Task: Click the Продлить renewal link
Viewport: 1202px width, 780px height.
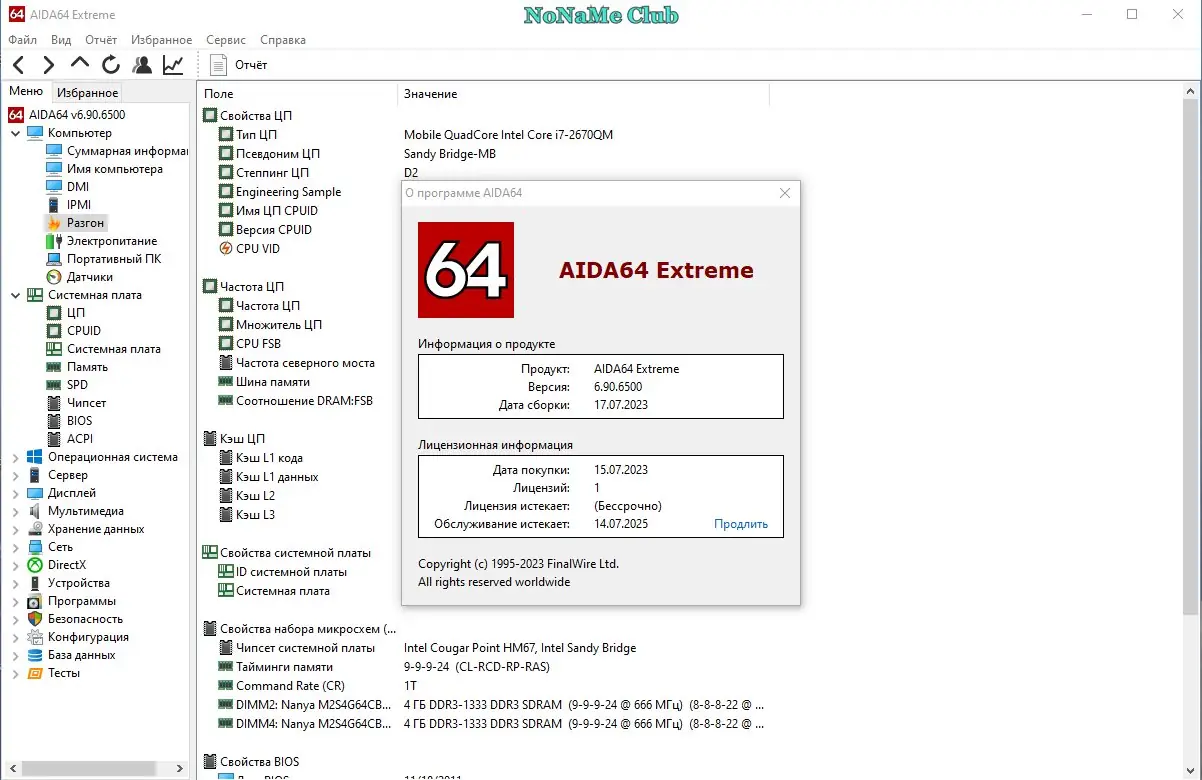Action: pos(741,524)
